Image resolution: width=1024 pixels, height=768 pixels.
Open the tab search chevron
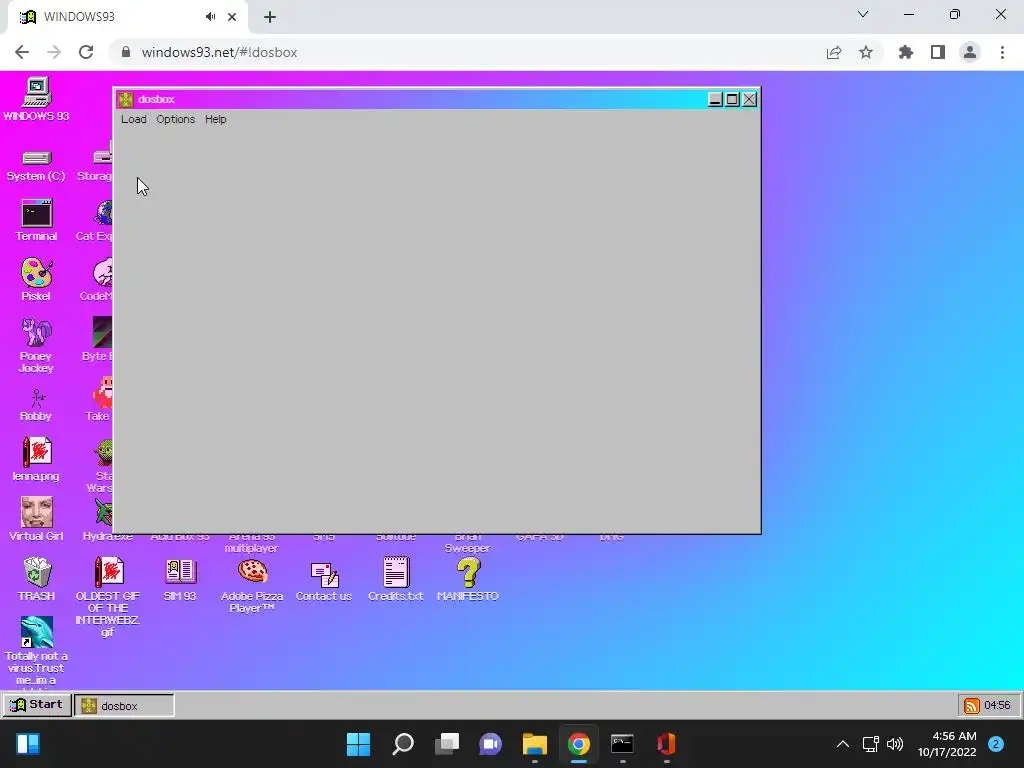[863, 14]
